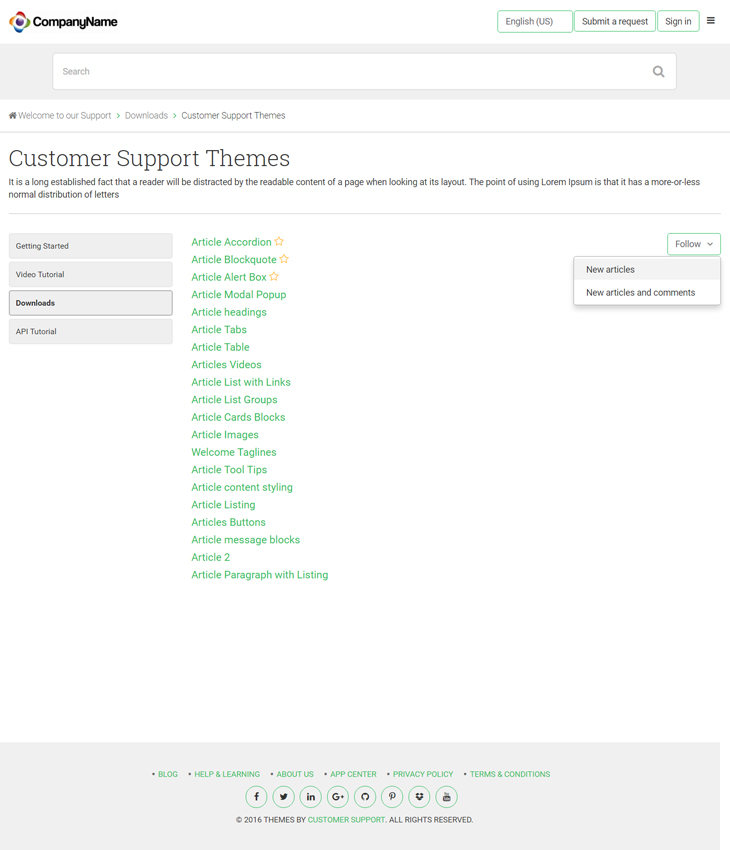The image size is (730, 850).
Task: Open the Facebook footer icon
Action: (x=256, y=796)
